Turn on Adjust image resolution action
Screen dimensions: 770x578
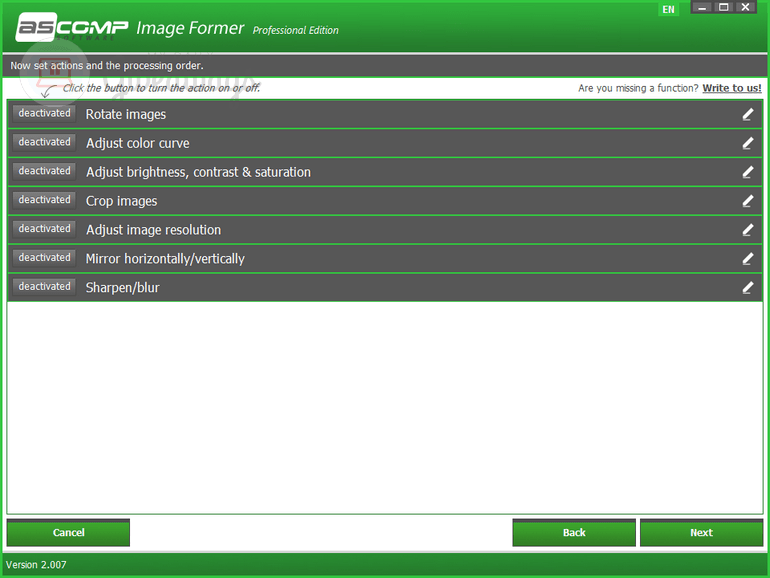[44, 229]
